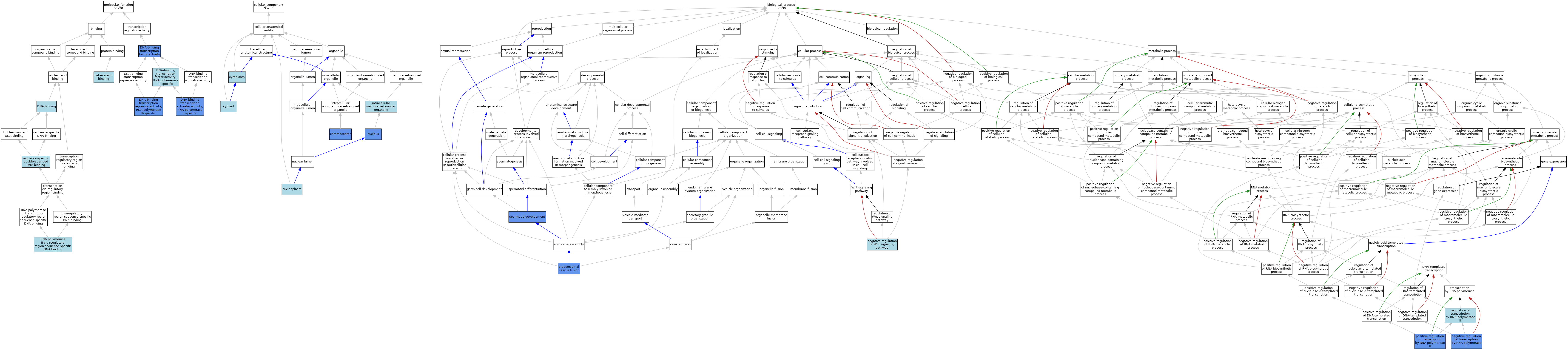Viewport: 1568px width, 350px height.
Task: Select the 'organelle' node
Action: pos(336,51)
